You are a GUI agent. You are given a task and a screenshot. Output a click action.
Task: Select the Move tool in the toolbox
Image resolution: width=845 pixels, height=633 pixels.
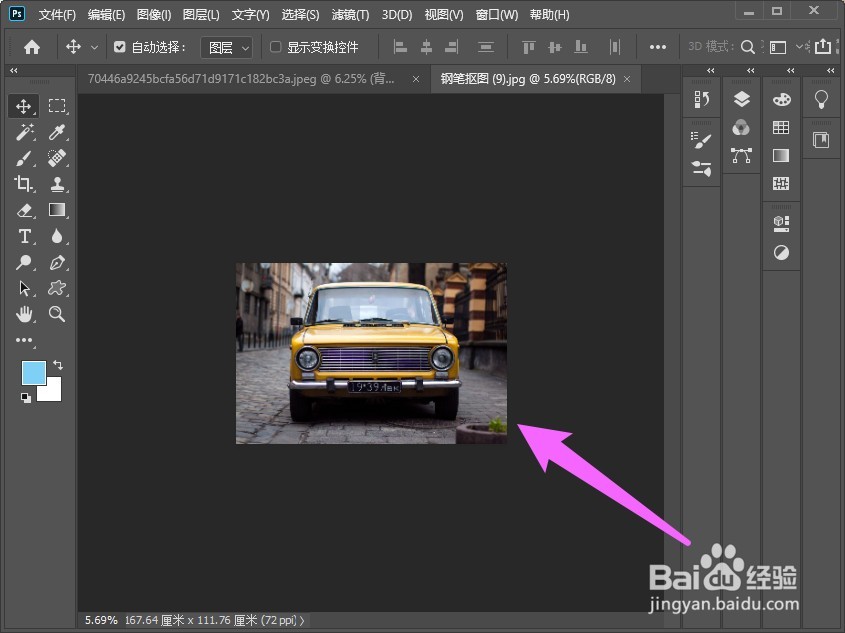pyautogui.click(x=23, y=106)
